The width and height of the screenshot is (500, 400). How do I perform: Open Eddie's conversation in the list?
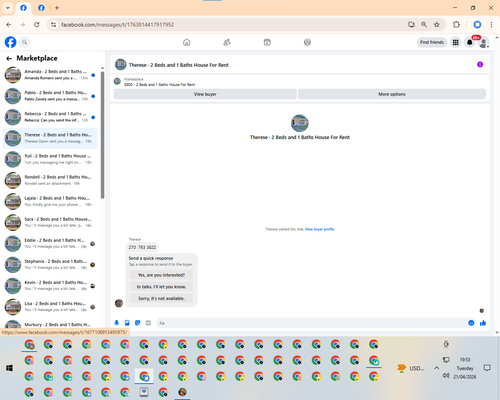point(50,243)
